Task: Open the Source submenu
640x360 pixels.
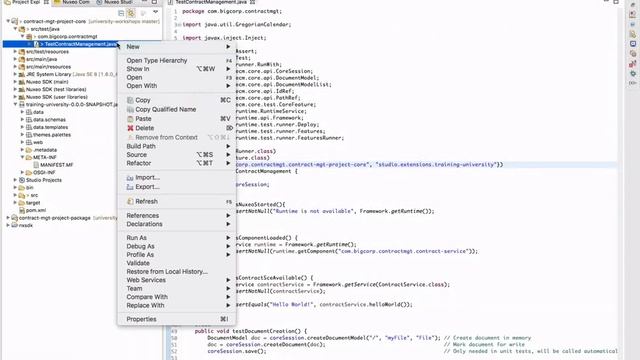Action: coord(177,155)
